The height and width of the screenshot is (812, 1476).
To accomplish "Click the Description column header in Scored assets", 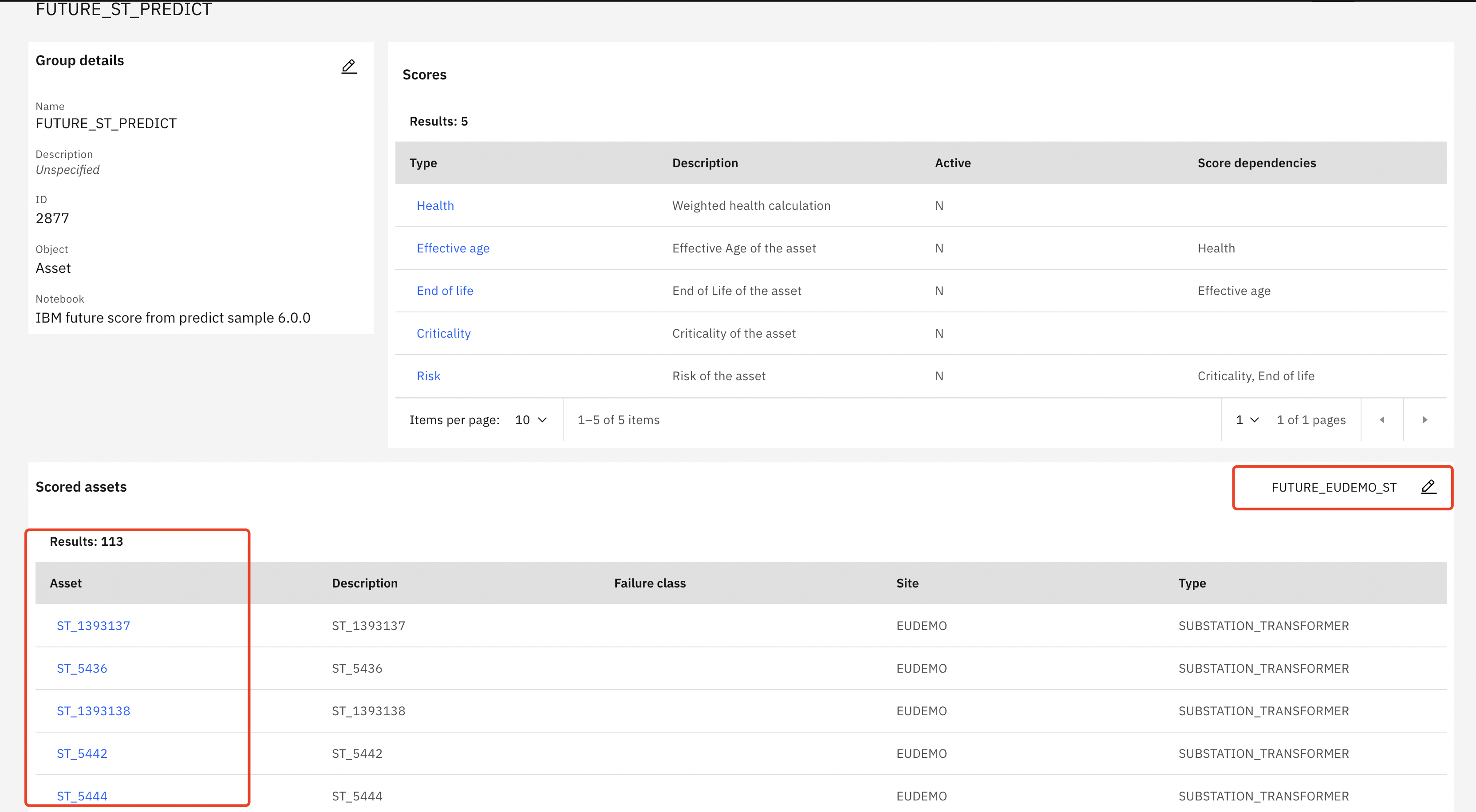I will [364, 583].
